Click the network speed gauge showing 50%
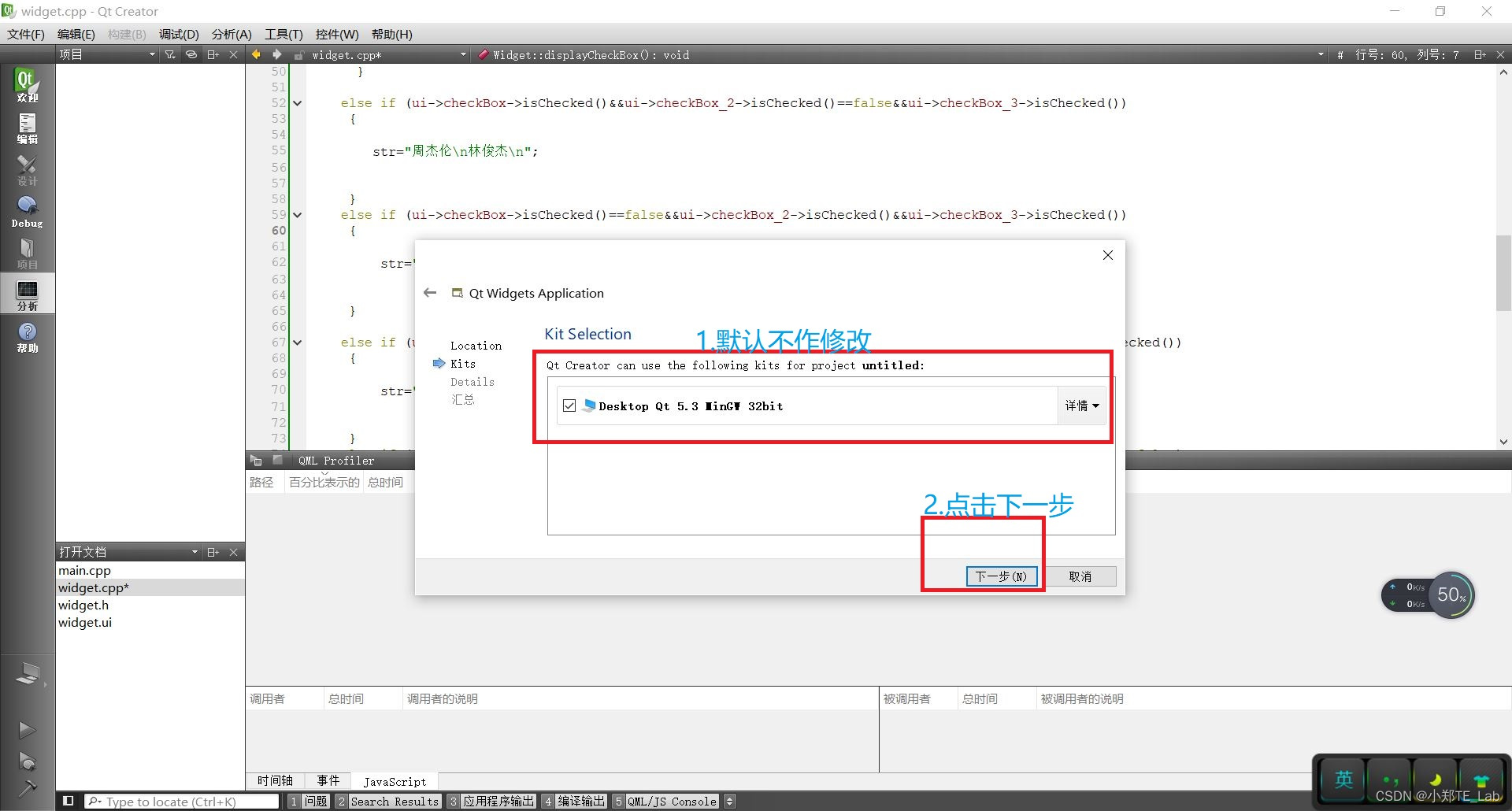Screen dimensions: 1512x811 coord(1451,594)
